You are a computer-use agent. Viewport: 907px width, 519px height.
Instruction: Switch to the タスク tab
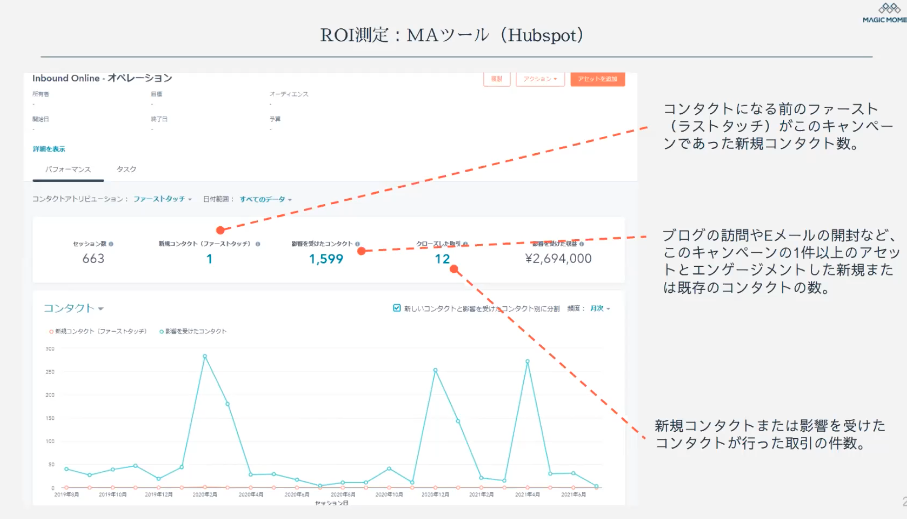pyautogui.click(x=126, y=169)
